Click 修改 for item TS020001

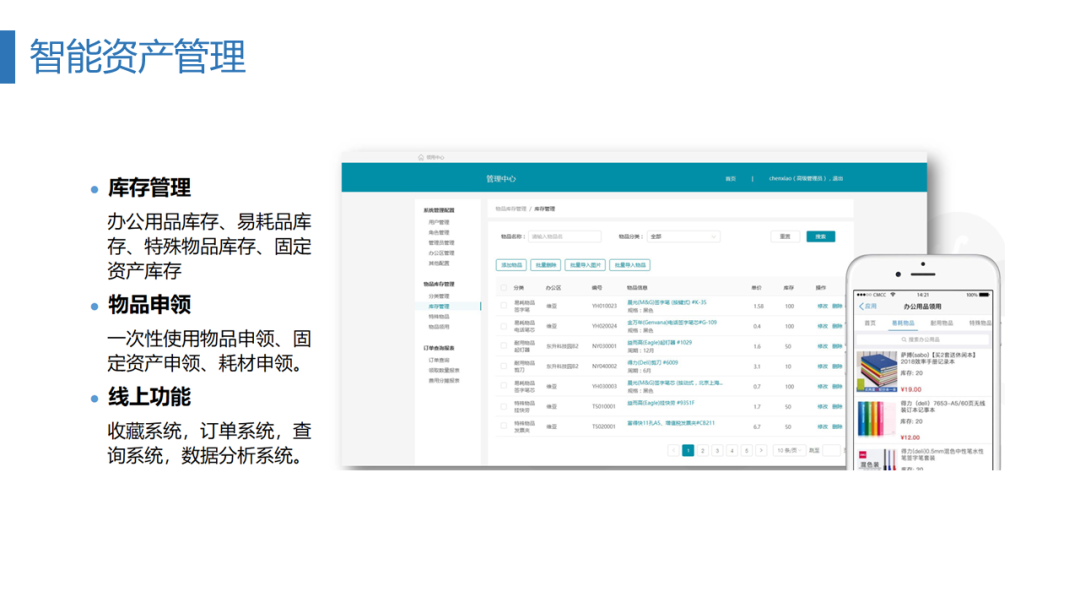(x=822, y=426)
